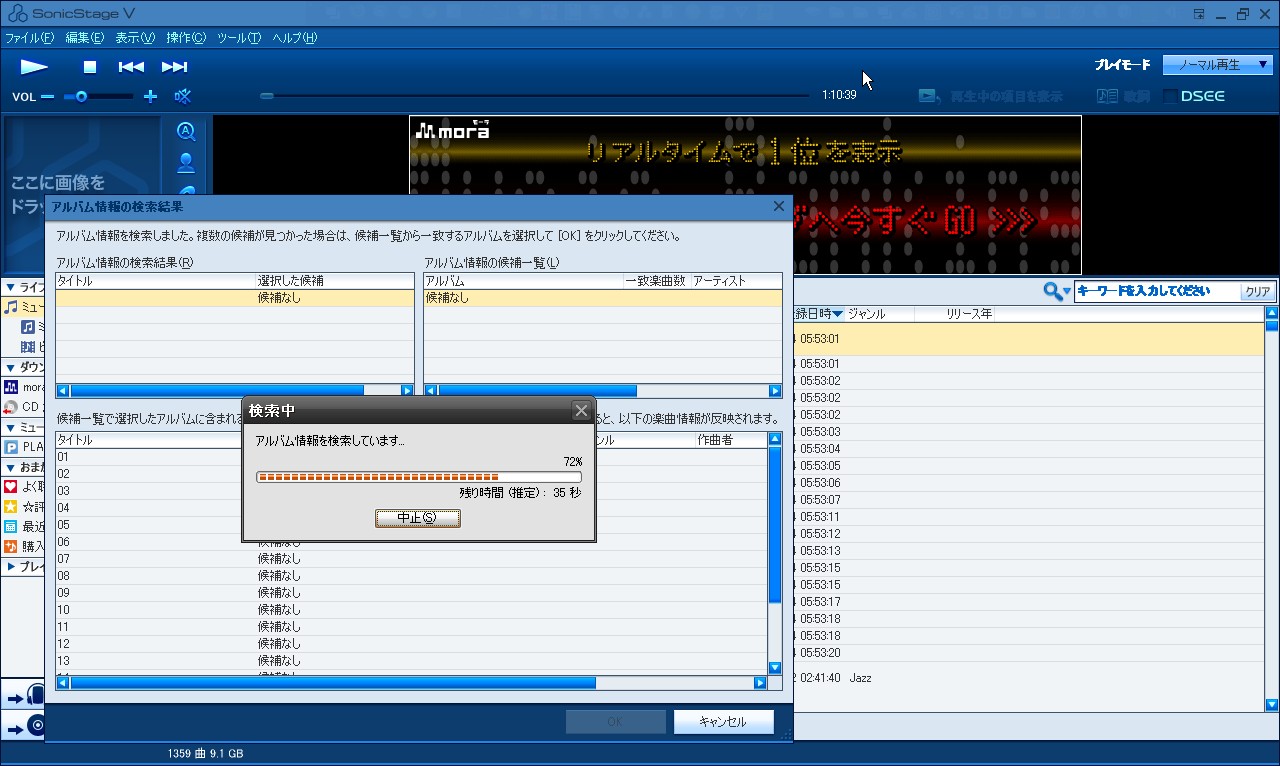Click the search progress bar at 72%

pos(419,477)
